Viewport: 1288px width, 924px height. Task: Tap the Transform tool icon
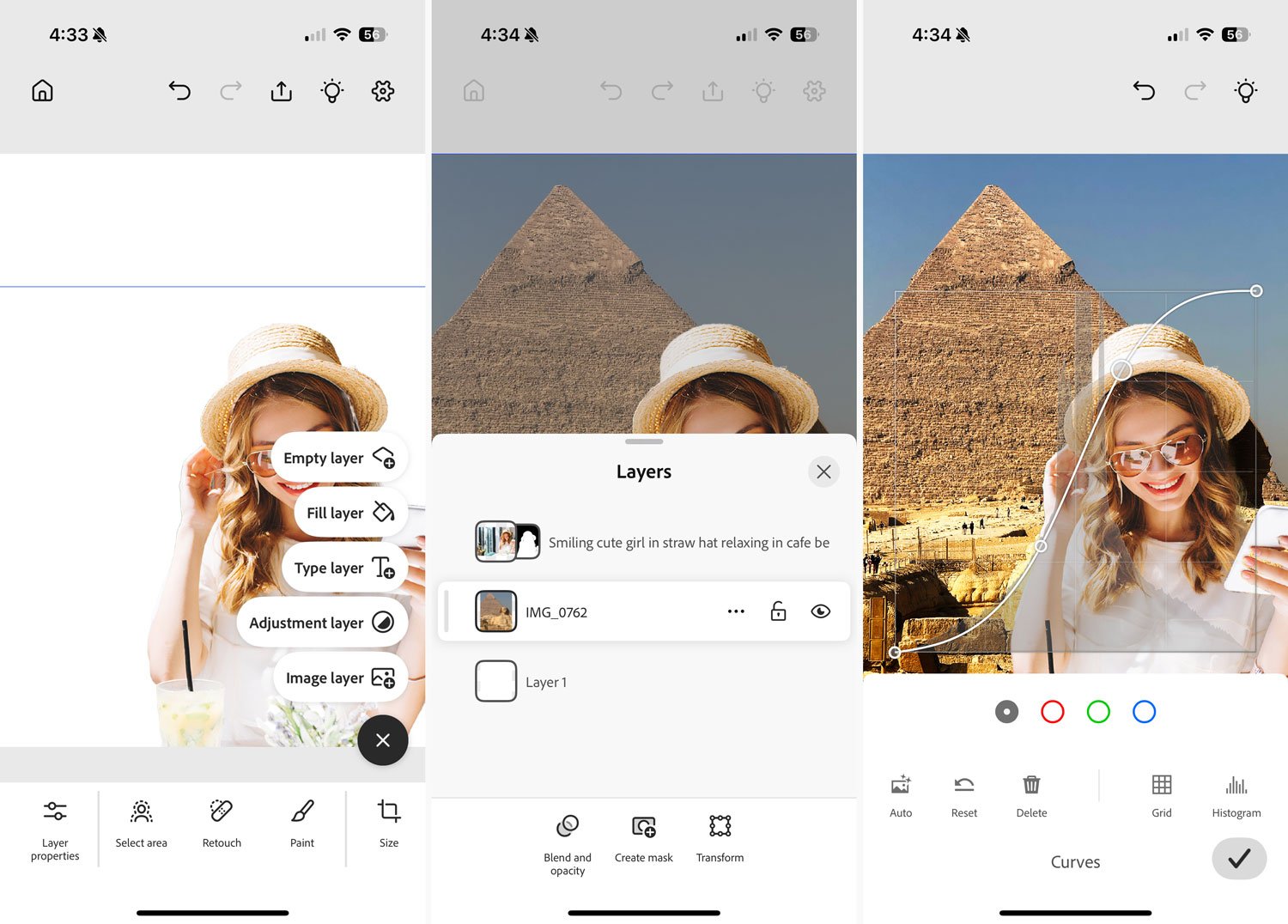tap(720, 827)
